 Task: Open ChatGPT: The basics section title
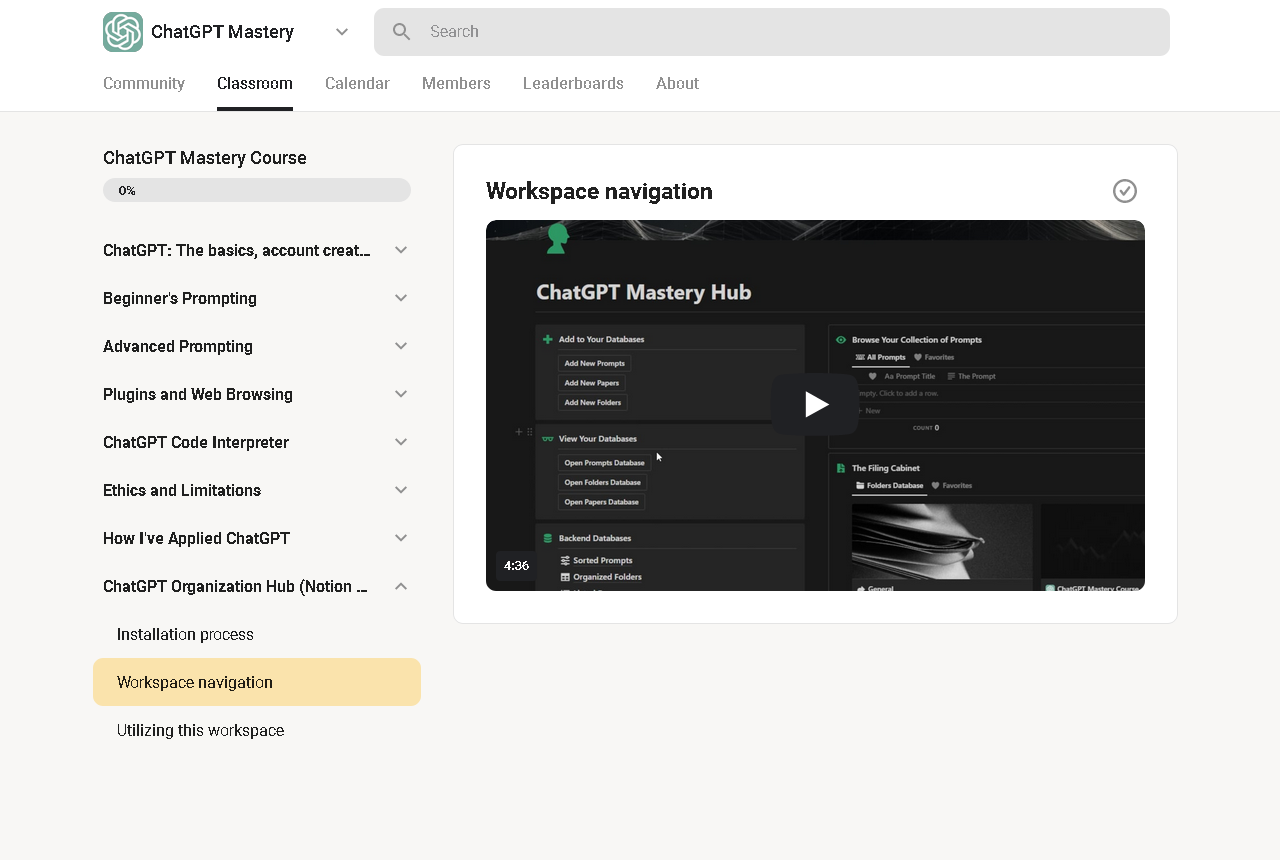(237, 250)
